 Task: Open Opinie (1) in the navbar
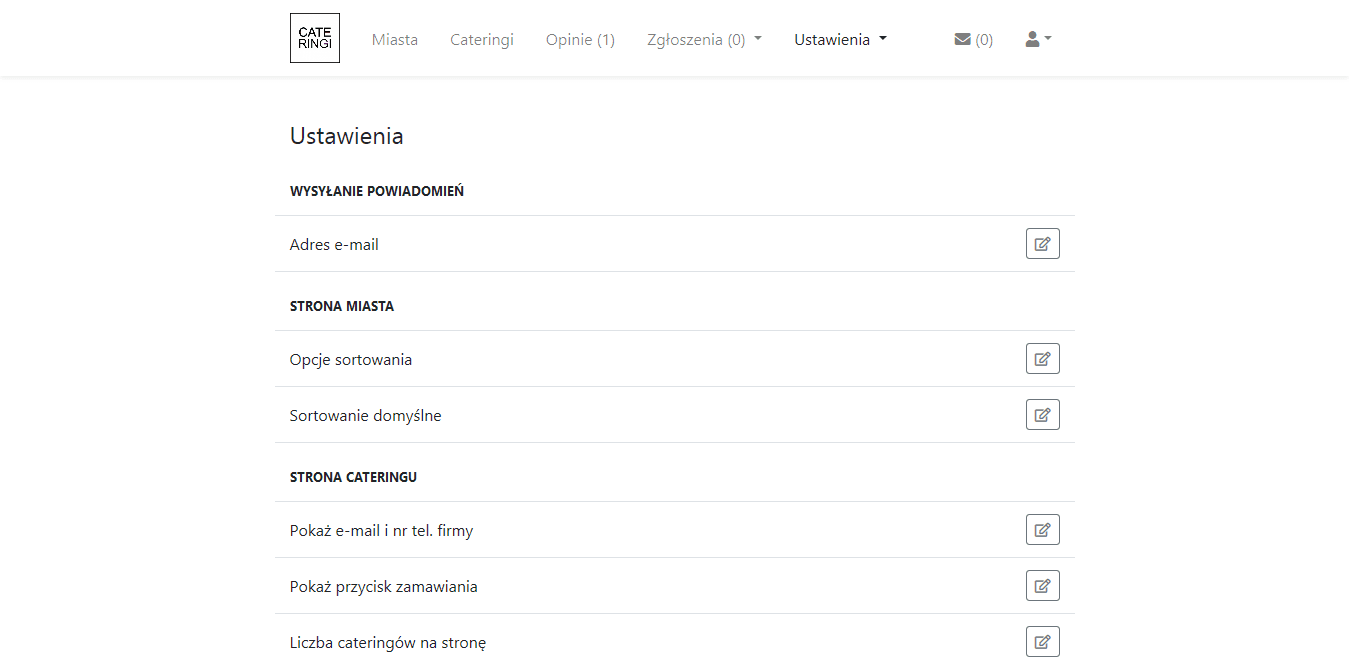pos(580,40)
